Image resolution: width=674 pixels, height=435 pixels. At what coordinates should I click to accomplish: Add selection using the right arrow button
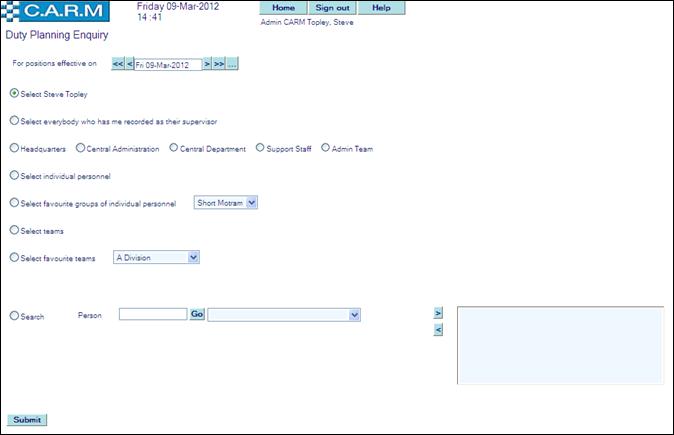coord(438,313)
